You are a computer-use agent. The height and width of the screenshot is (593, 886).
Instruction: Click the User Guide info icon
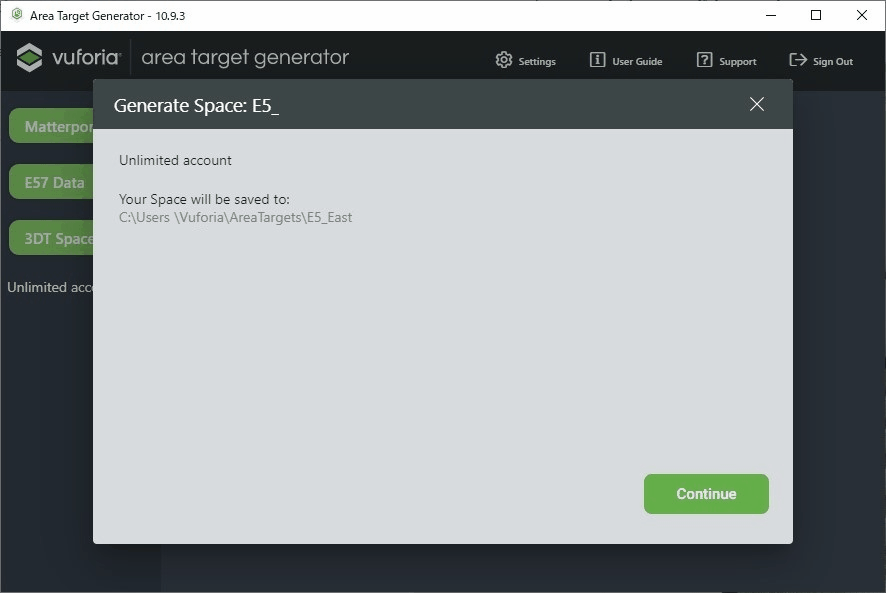(x=597, y=60)
